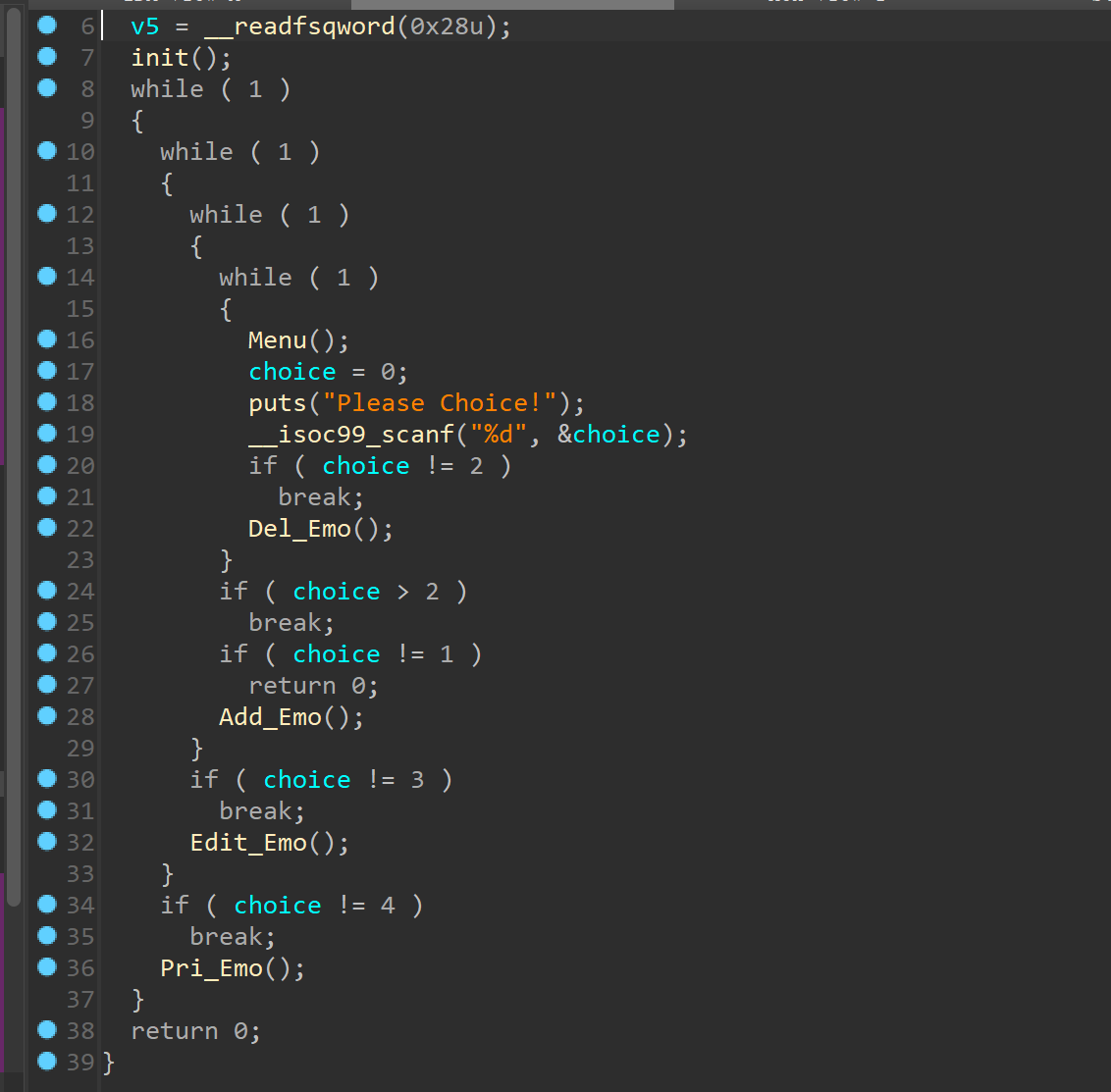Click &choice argument in scanf call

[x=608, y=434]
